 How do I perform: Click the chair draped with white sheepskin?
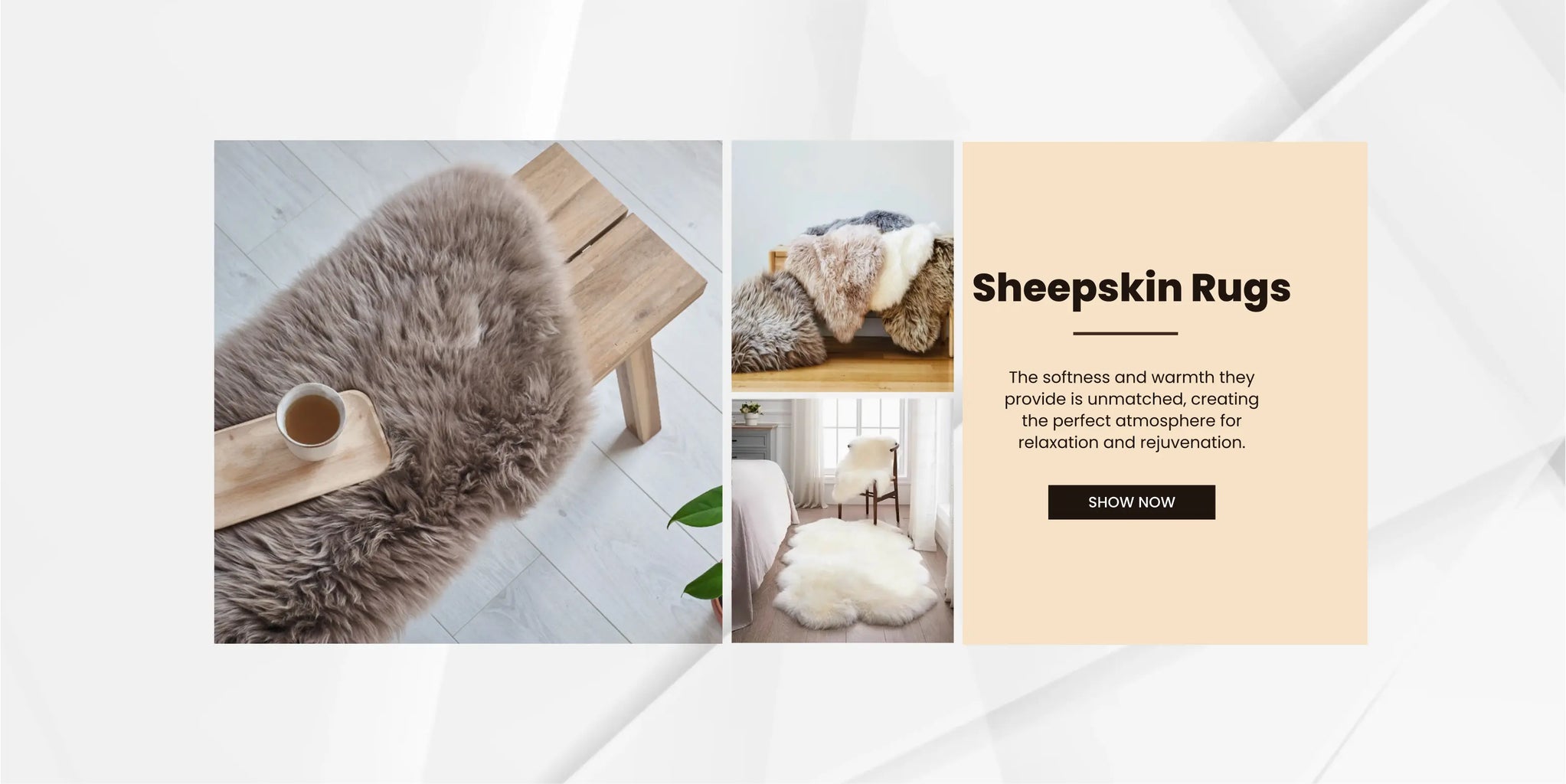(x=867, y=479)
